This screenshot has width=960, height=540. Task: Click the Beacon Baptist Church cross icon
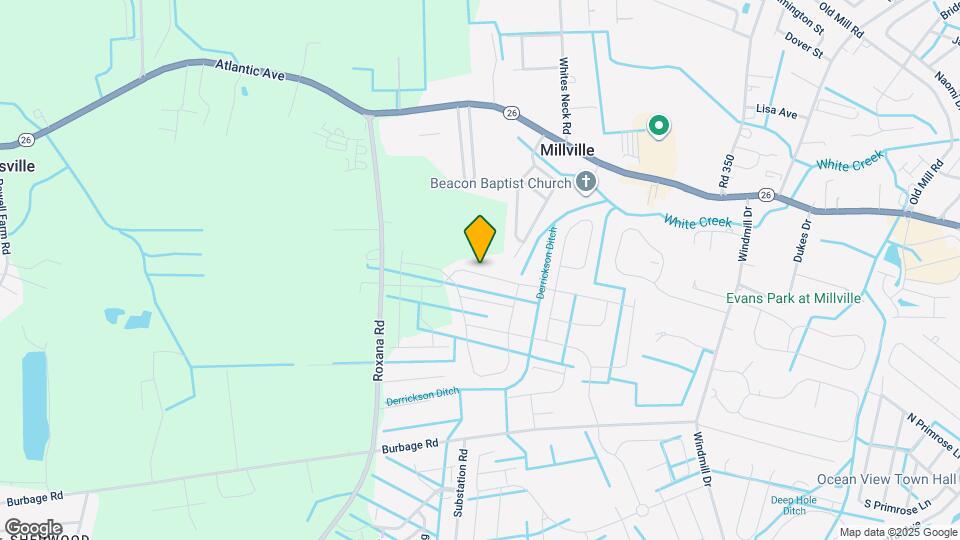click(586, 182)
